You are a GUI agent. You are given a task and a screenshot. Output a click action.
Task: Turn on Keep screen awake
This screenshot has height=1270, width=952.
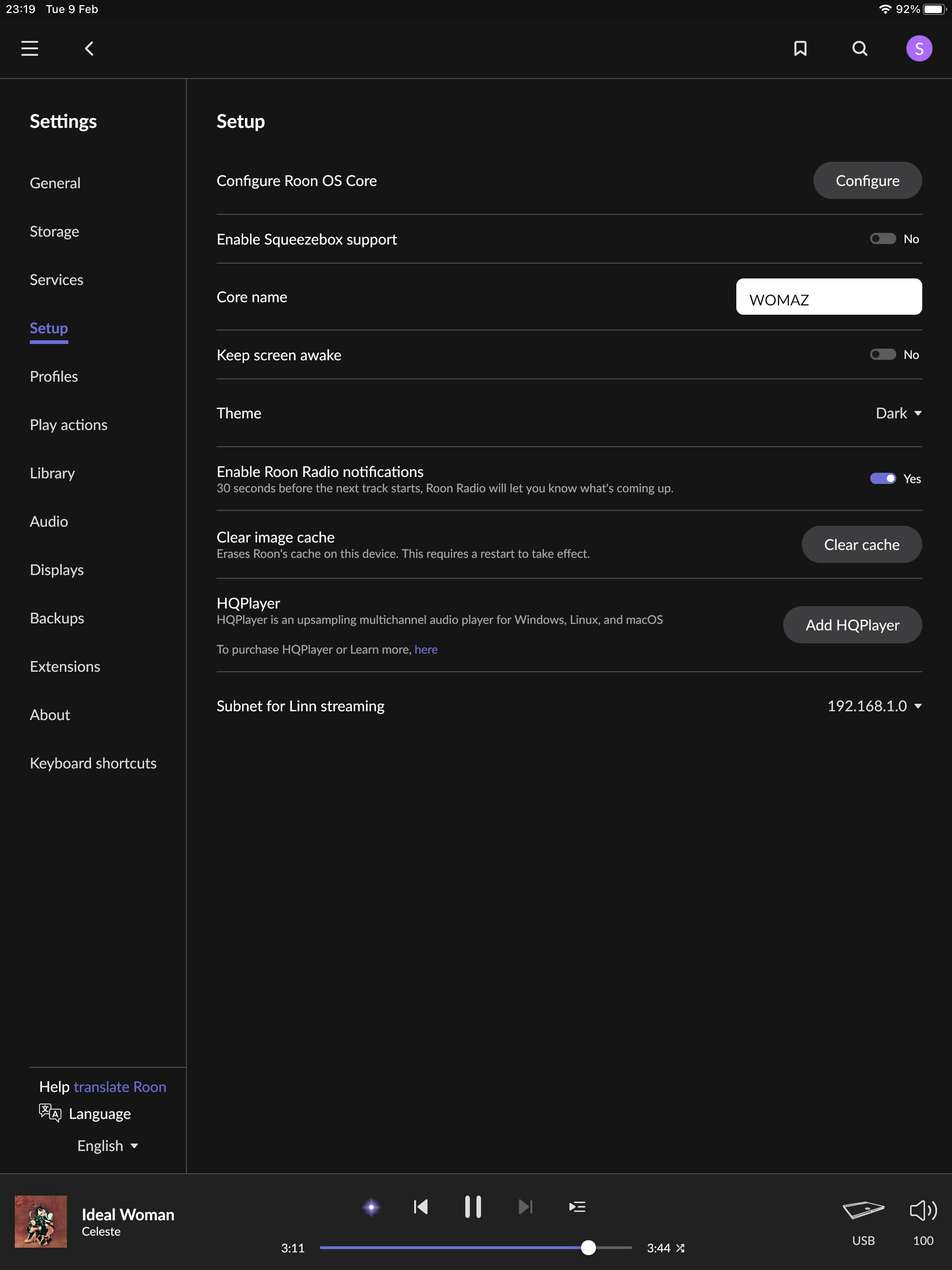pos(883,355)
